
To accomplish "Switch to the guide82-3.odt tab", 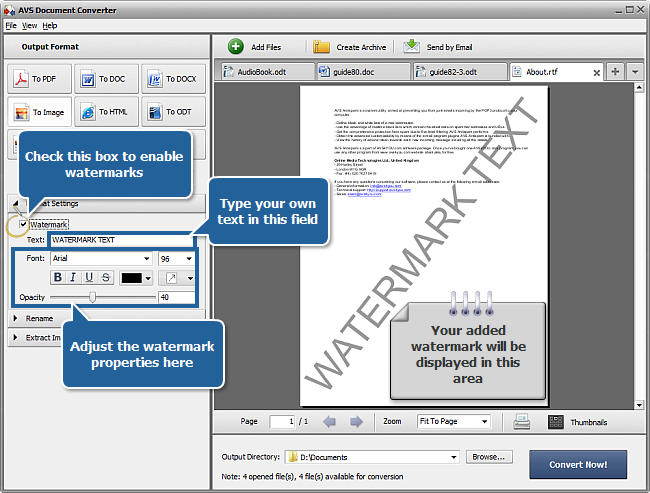I will (460, 72).
